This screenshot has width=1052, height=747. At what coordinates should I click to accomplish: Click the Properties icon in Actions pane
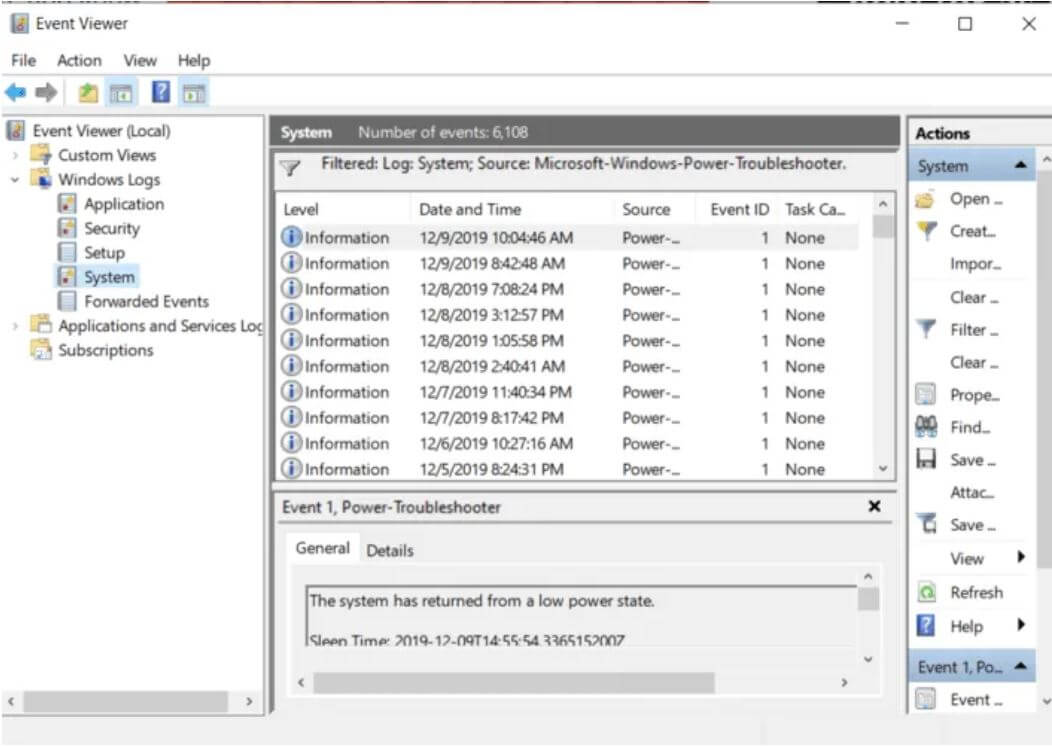pyautogui.click(x=926, y=395)
